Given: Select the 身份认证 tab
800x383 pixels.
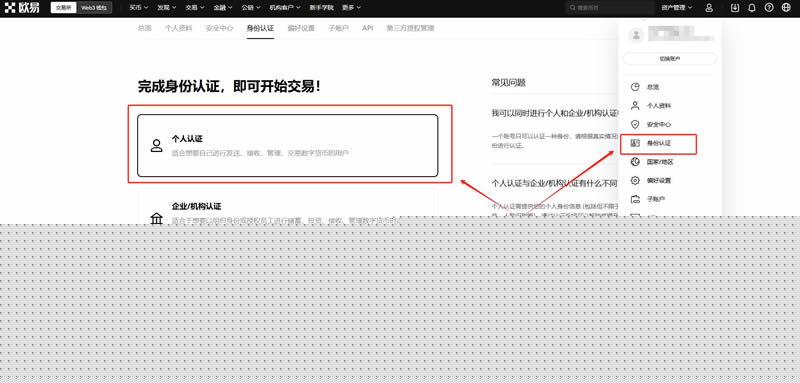Looking at the screenshot, I should (x=260, y=29).
